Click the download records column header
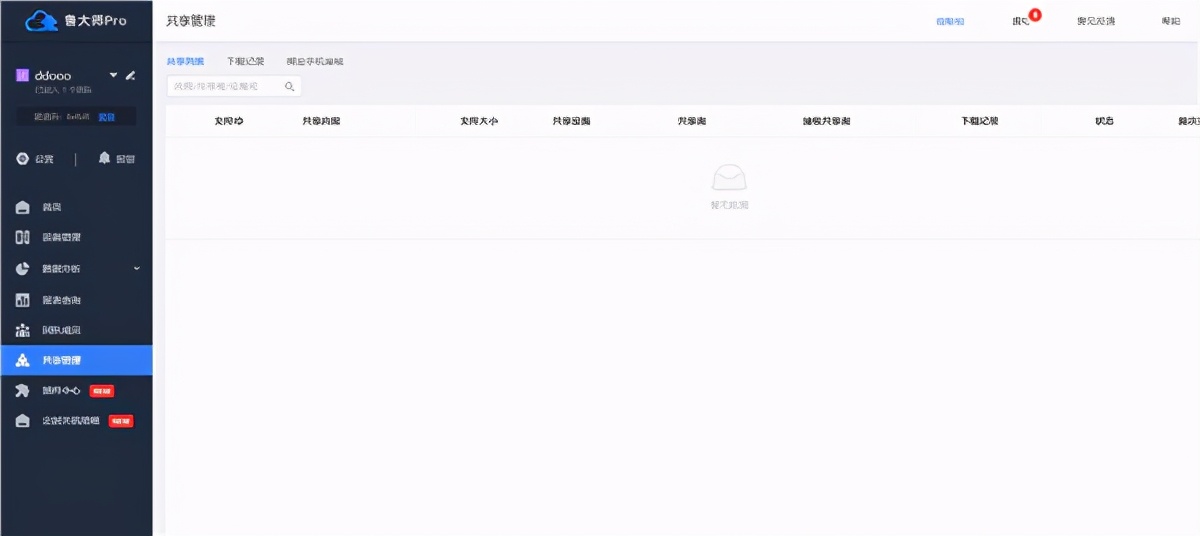This screenshot has width=1200, height=536. point(979,121)
